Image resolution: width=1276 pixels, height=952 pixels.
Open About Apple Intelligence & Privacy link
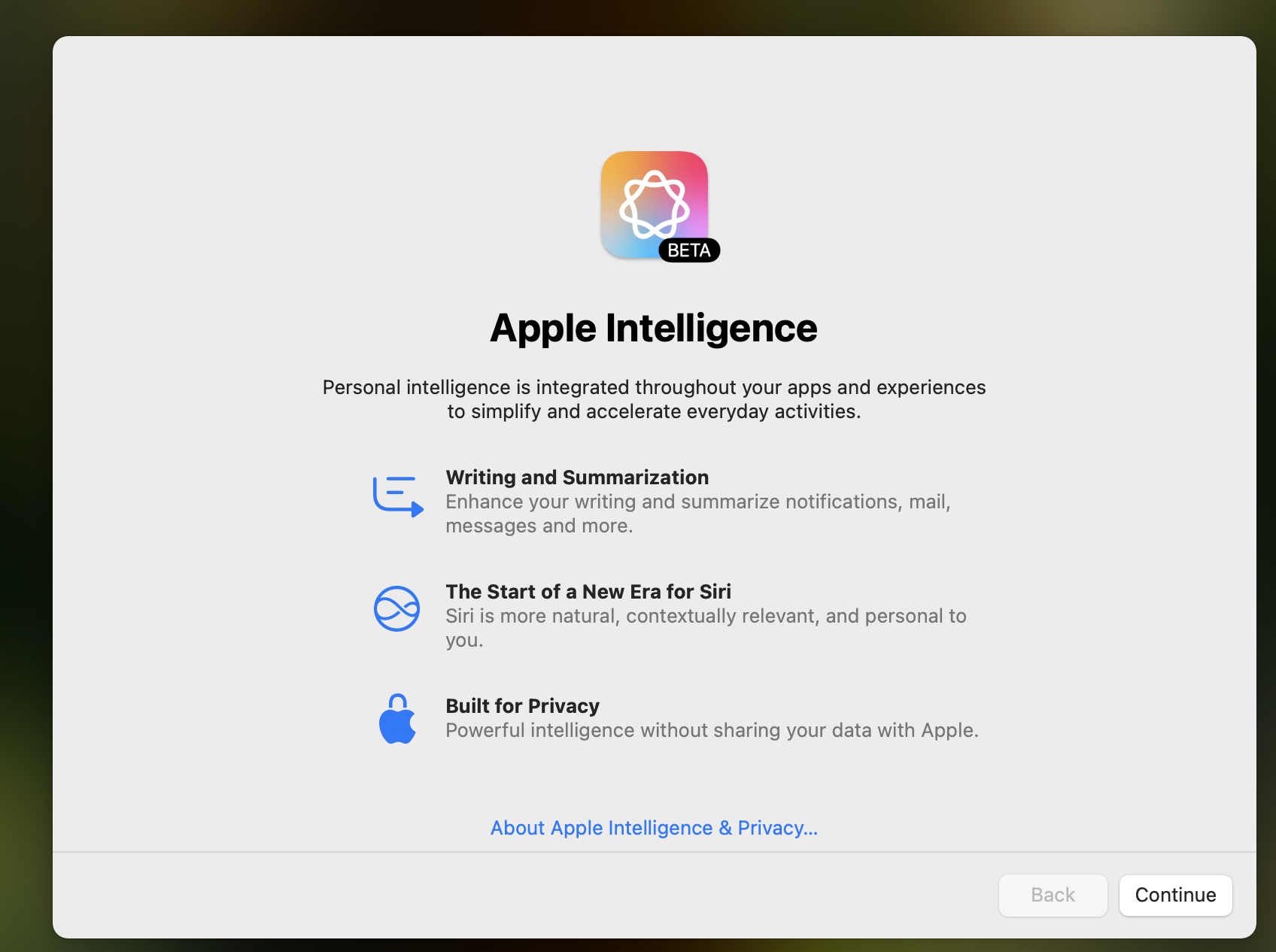click(x=654, y=828)
